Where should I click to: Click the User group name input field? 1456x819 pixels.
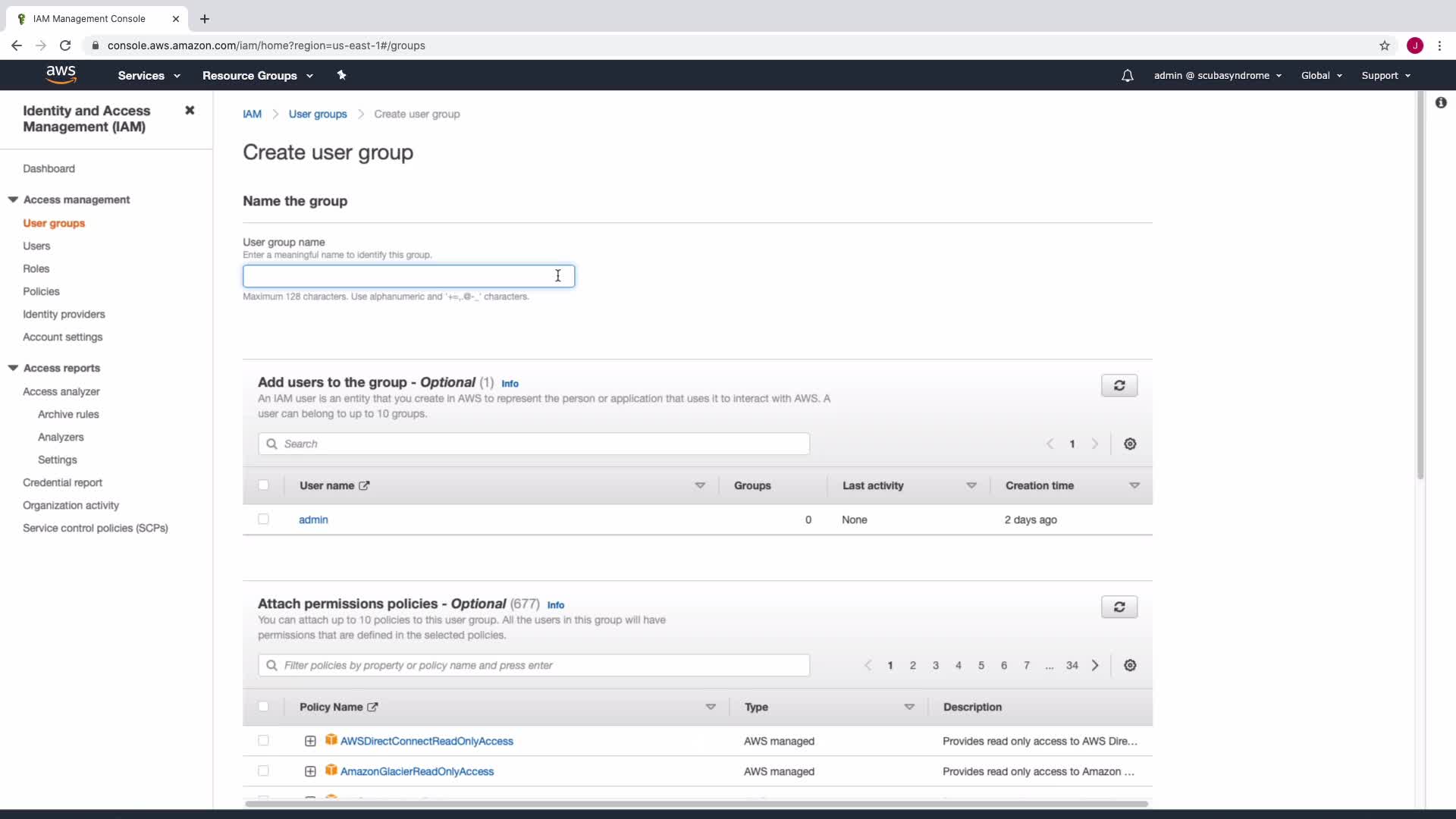[x=408, y=276]
